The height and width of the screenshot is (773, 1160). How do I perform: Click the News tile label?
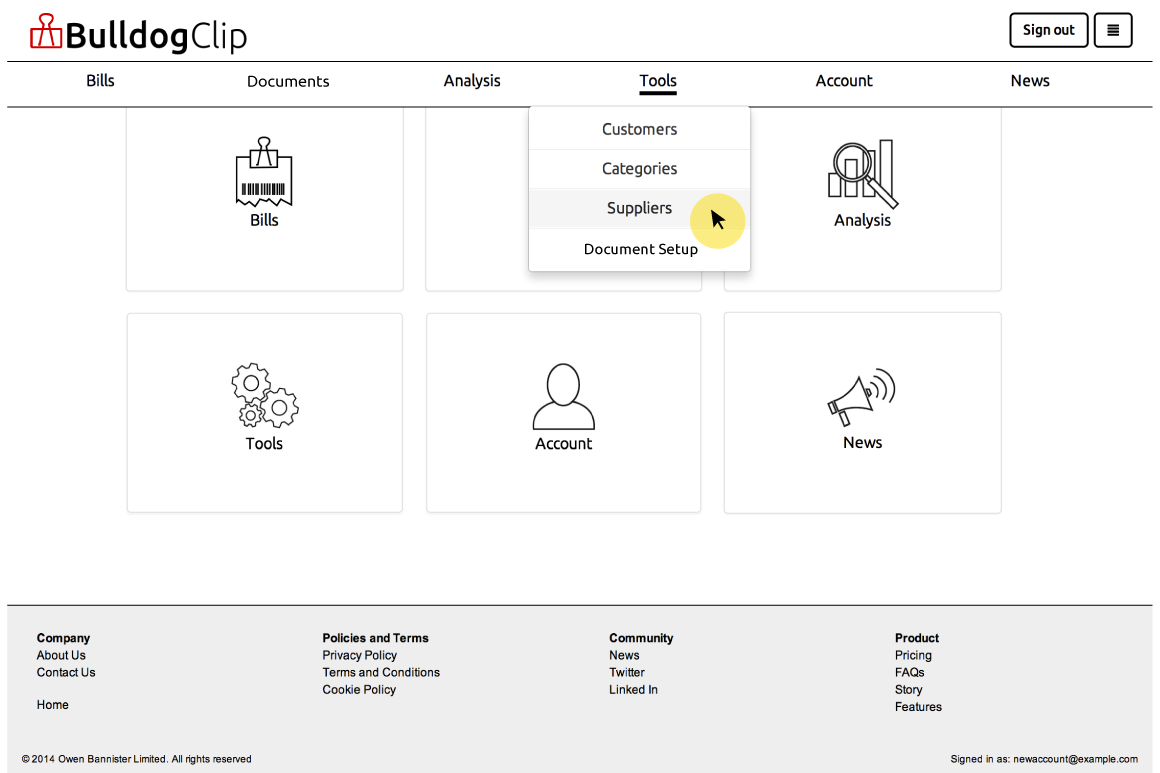tap(863, 442)
